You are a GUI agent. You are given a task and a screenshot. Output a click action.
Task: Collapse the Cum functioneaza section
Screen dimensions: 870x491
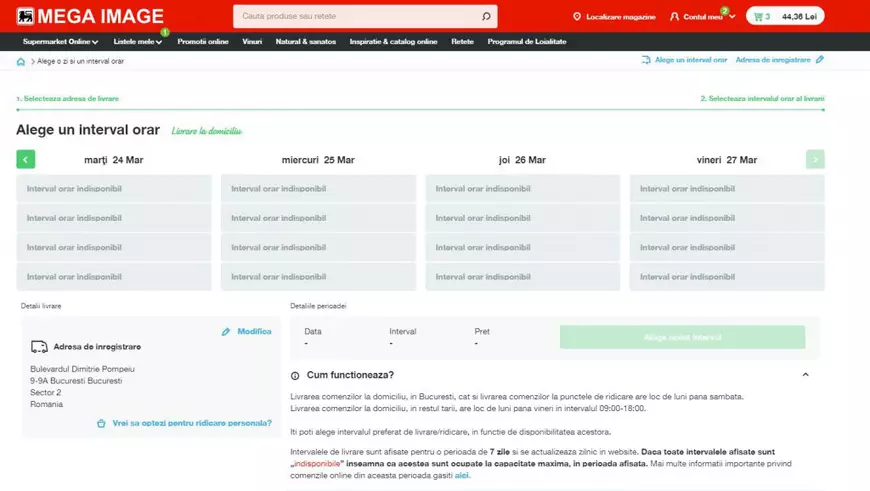[805, 375]
